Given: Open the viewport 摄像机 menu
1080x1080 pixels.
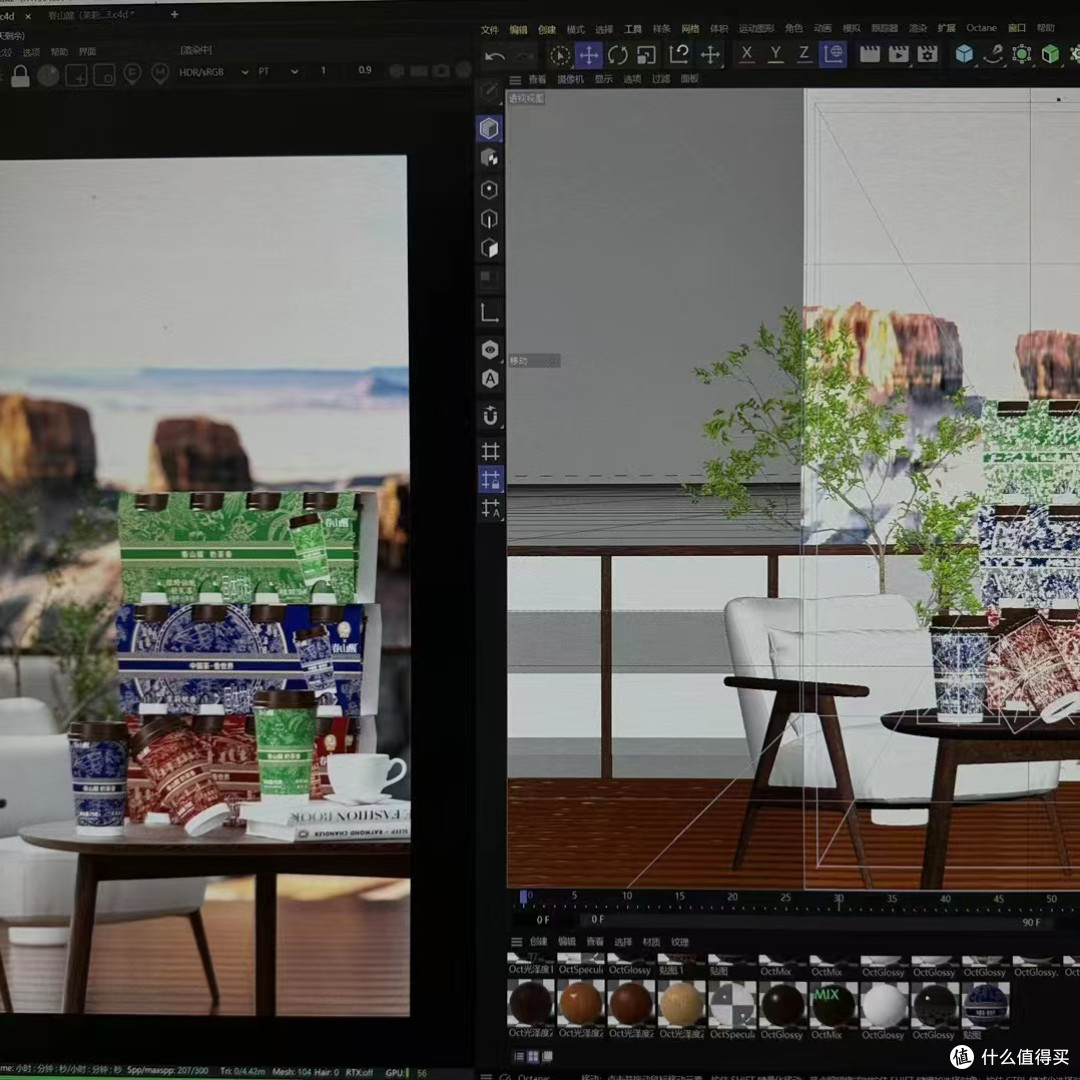Looking at the screenshot, I should (570, 79).
